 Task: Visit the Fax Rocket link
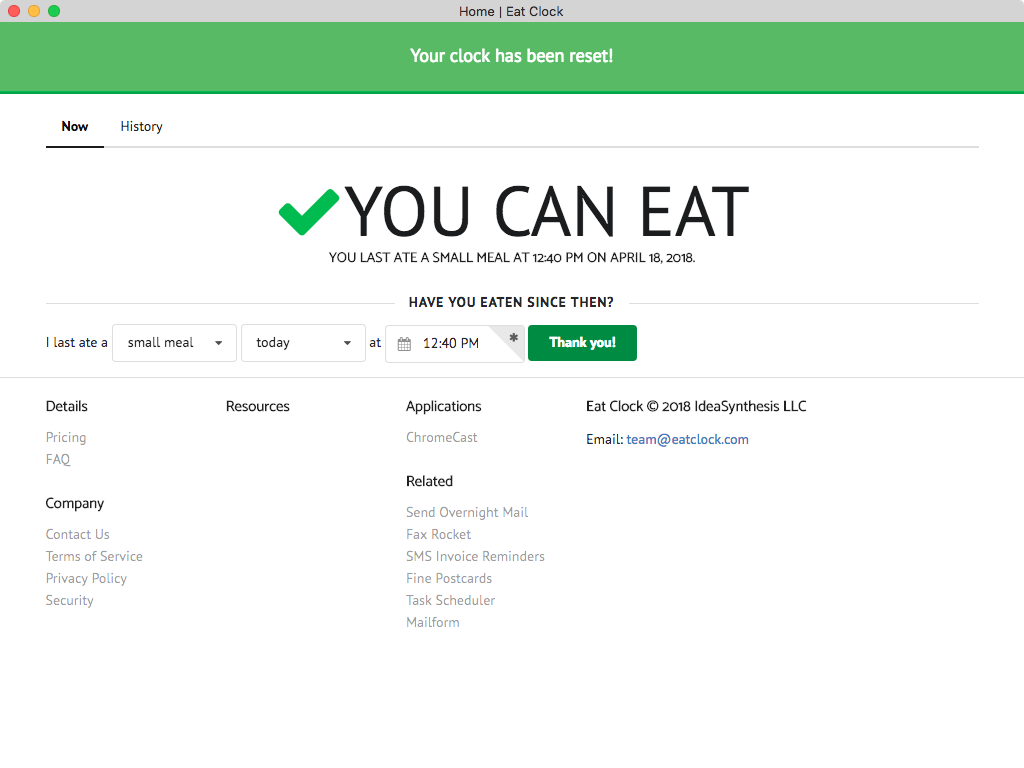(438, 534)
